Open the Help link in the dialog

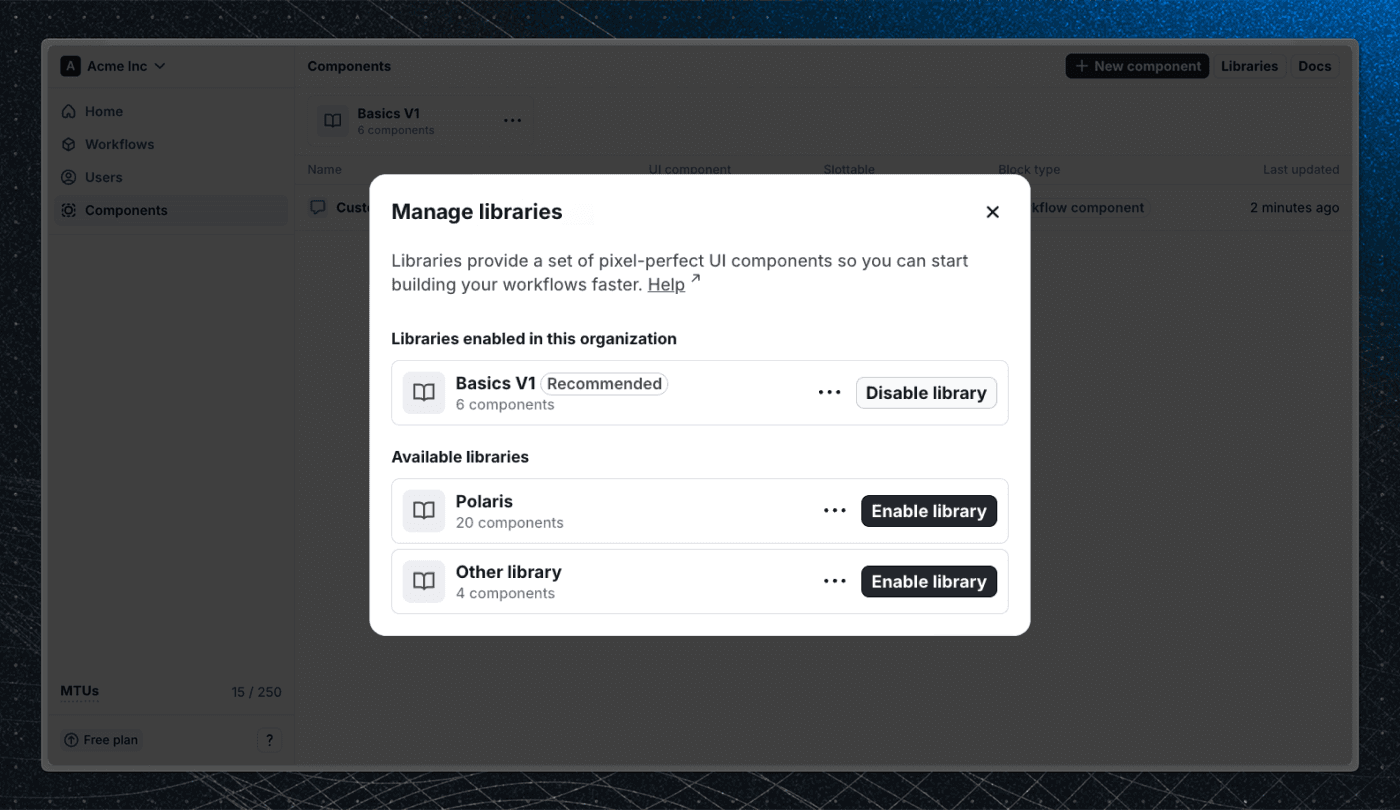point(665,284)
